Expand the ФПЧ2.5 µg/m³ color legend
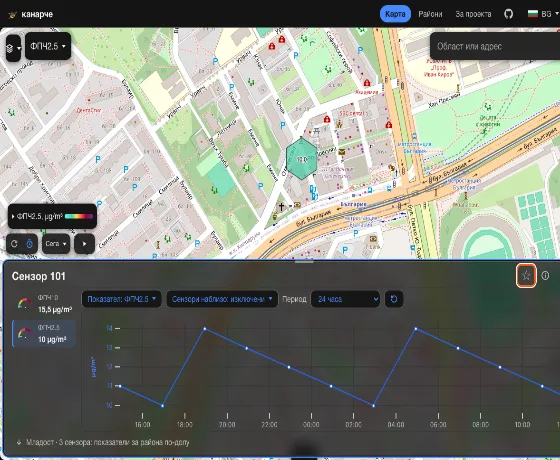Image resolution: width=560 pixels, height=460 pixels. click(52, 216)
